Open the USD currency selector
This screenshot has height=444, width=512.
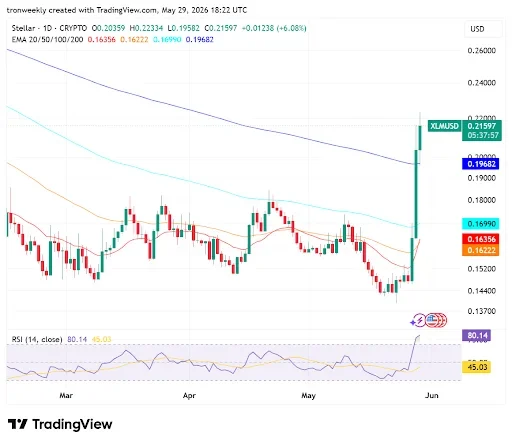(483, 29)
